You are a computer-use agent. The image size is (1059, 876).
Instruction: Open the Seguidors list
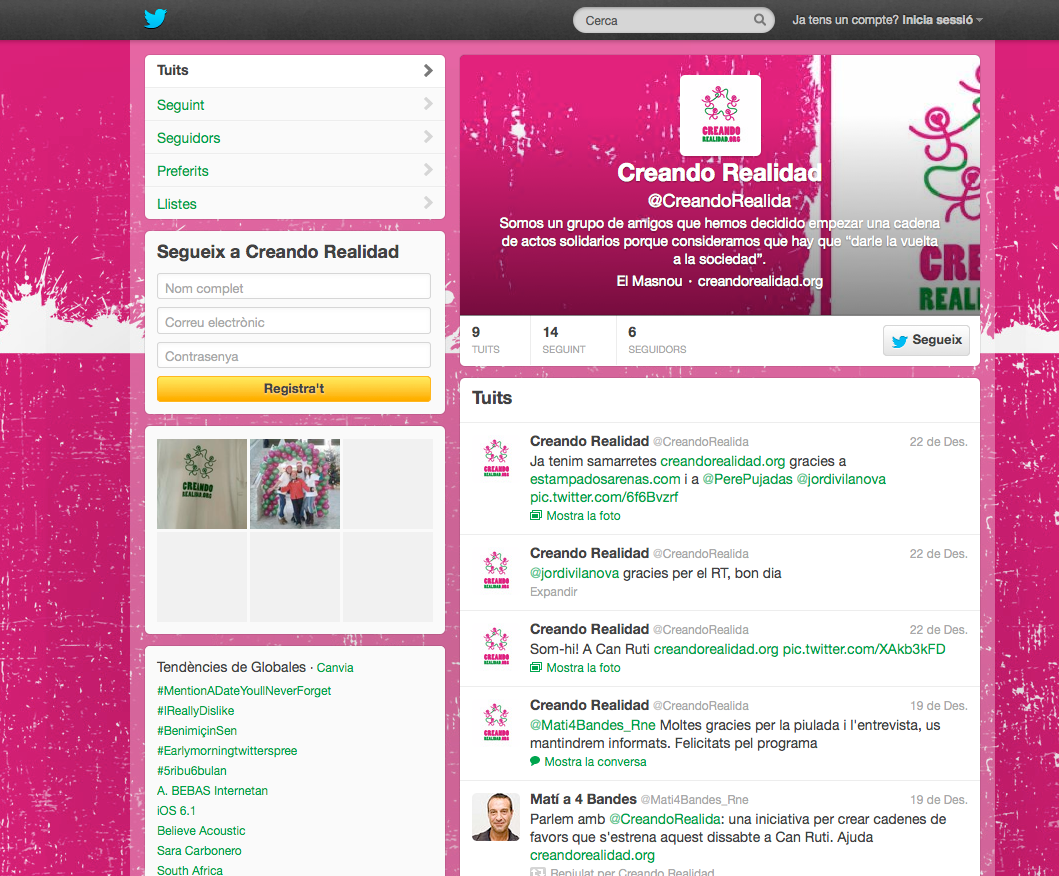pos(294,138)
